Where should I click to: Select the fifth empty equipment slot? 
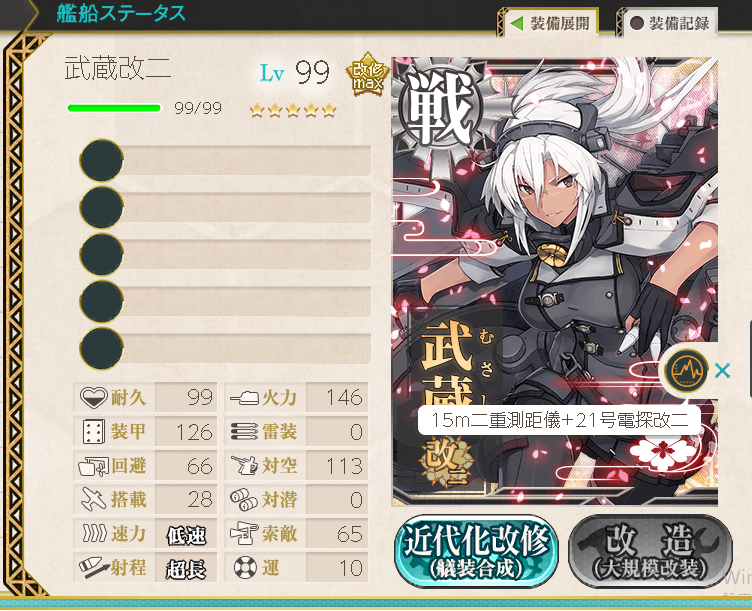tap(225, 348)
